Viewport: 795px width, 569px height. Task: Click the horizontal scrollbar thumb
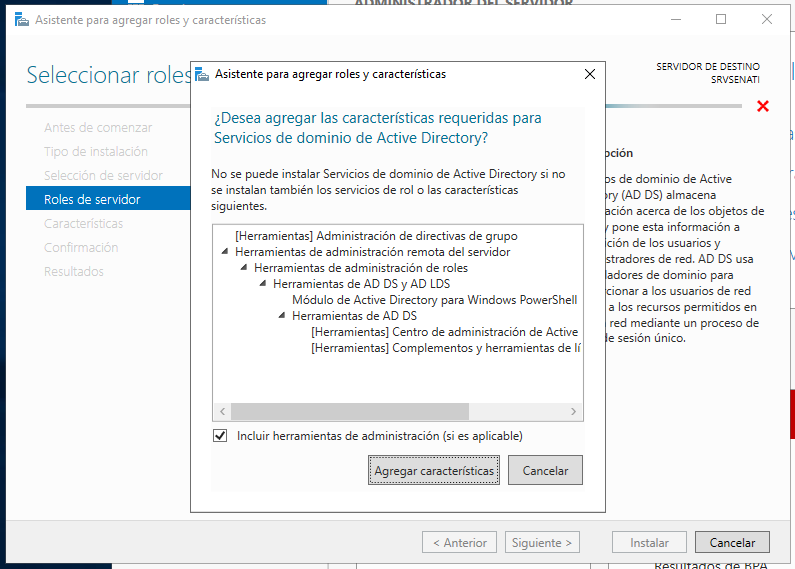tap(350, 411)
